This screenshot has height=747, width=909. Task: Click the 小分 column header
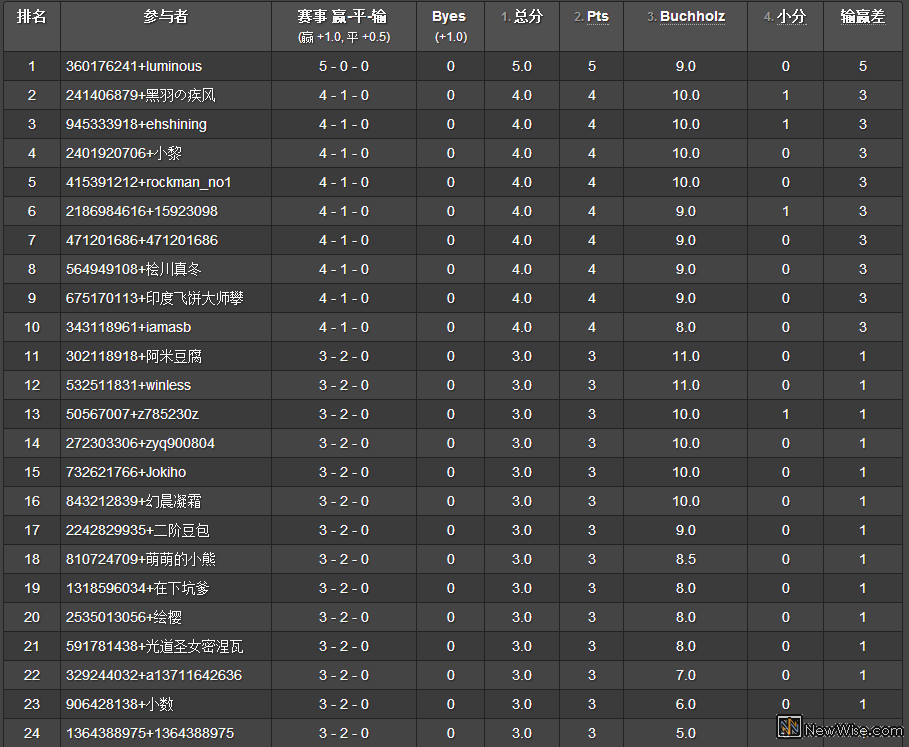coord(791,17)
